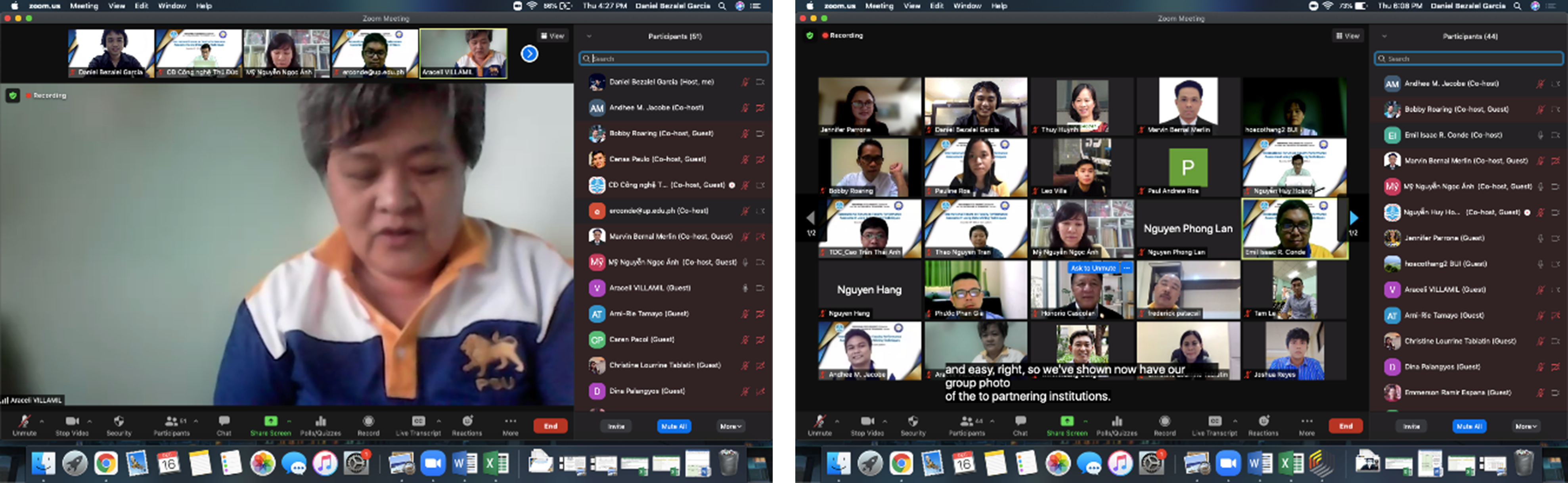Open Meeting menu in the 4:27 PM menu bar
The image size is (1568, 483).
tap(83, 6)
